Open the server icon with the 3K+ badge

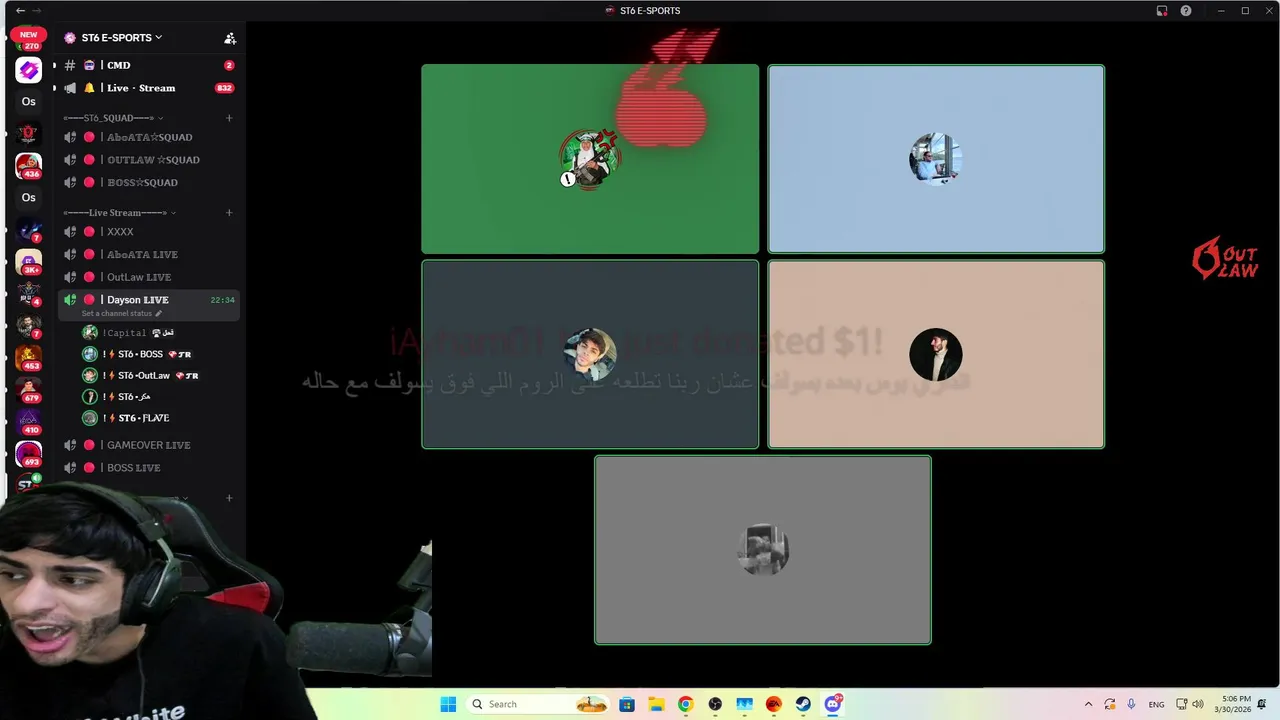[x=28, y=261]
